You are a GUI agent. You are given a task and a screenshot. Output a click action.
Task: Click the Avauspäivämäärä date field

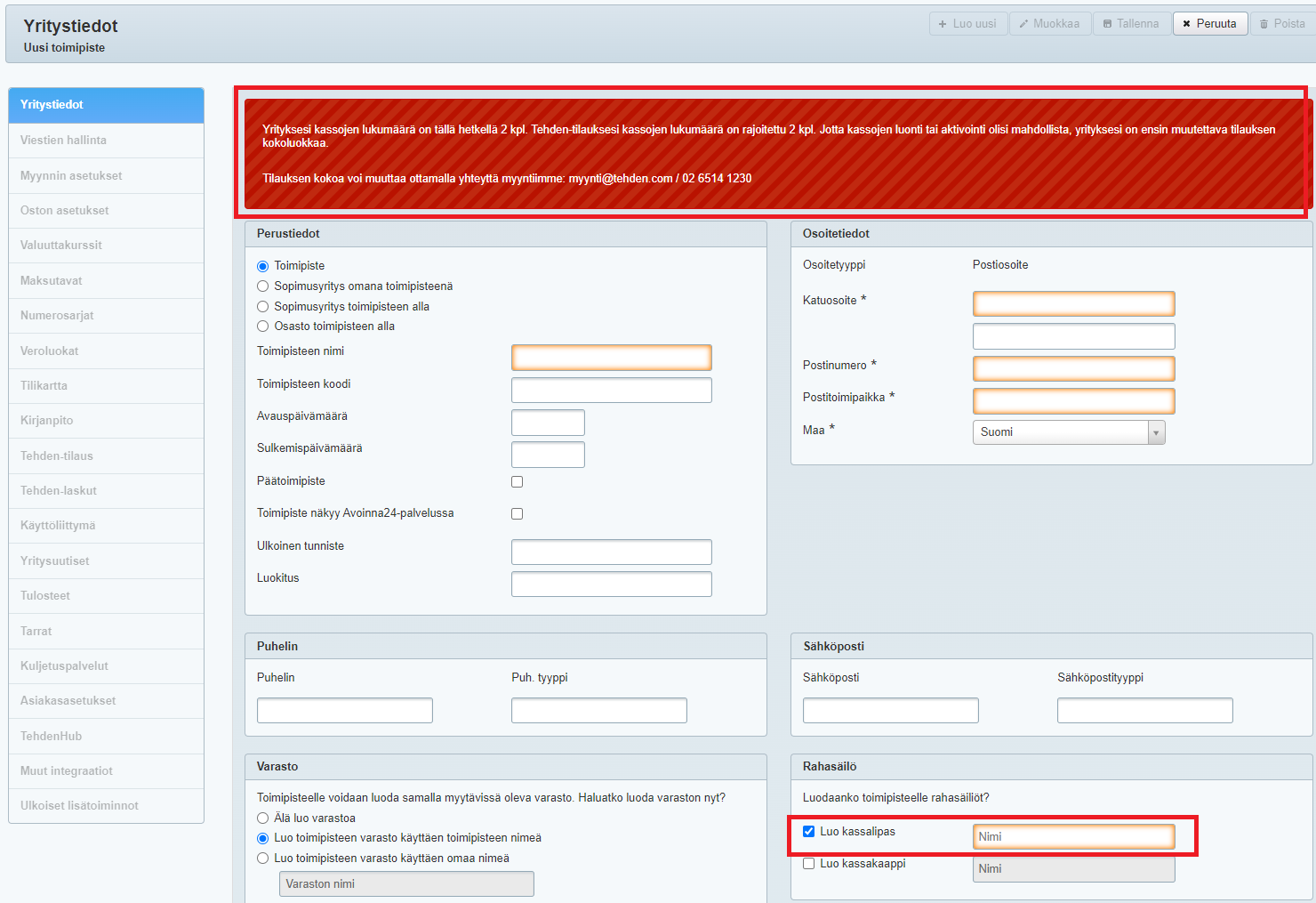point(548,423)
